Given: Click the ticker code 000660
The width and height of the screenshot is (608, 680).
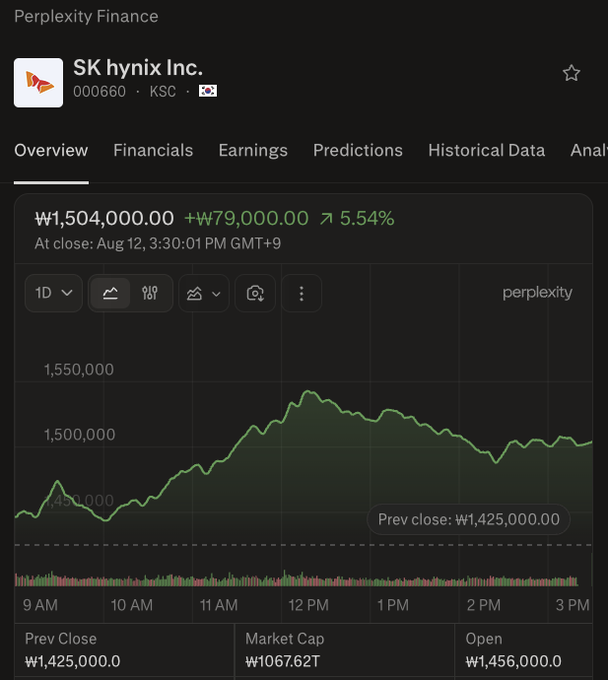Looking at the screenshot, I should pos(99,92).
